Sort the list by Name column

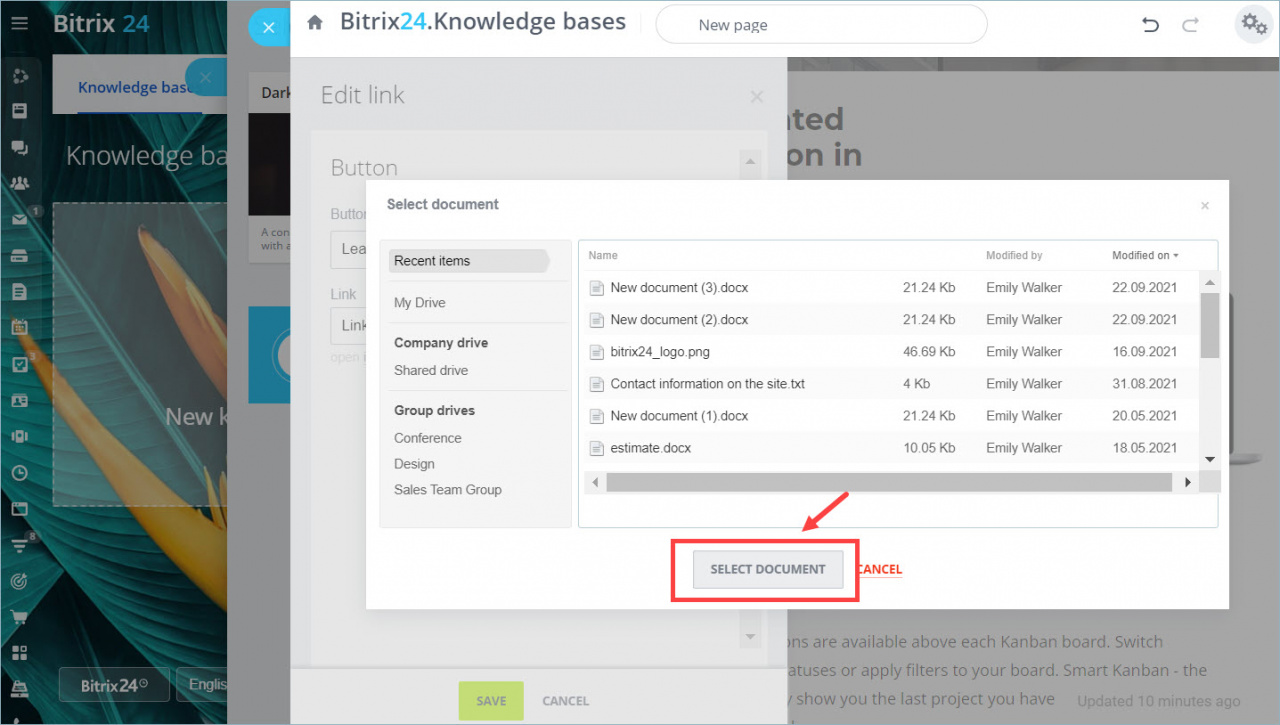[x=603, y=256]
